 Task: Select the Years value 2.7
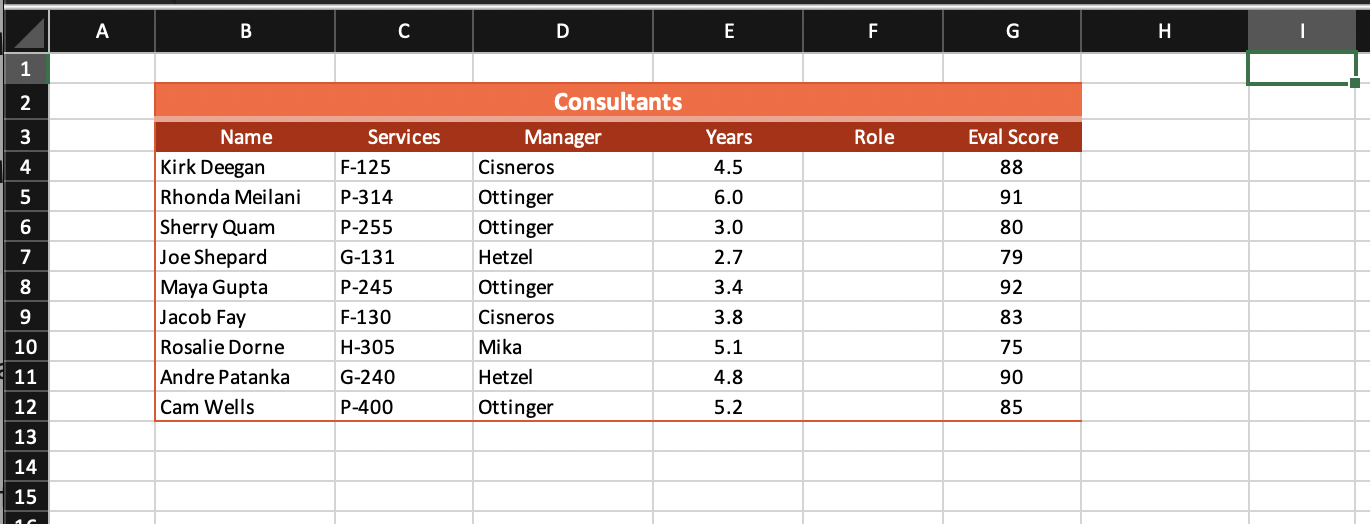pyautogui.click(x=728, y=257)
